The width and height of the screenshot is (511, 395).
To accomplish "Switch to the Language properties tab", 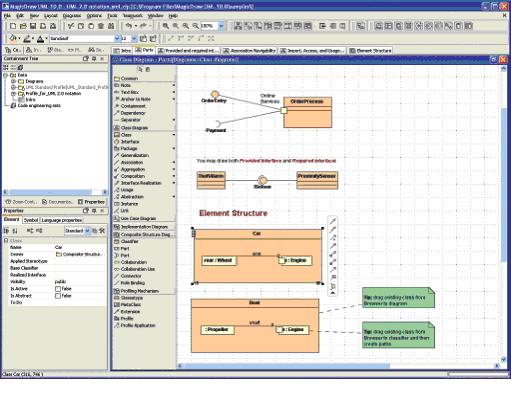I will [x=62, y=220].
